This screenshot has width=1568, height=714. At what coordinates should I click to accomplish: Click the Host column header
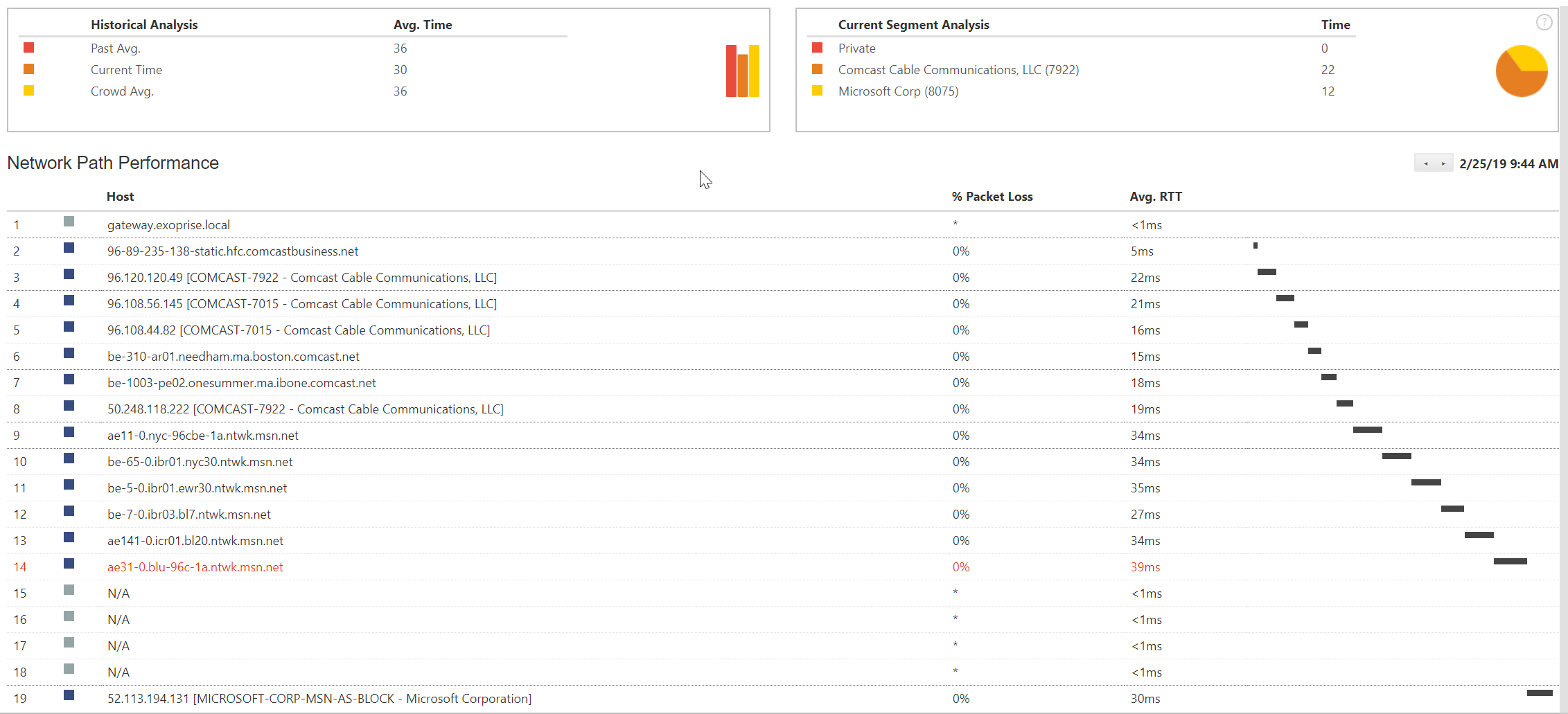[x=121, y=197]
